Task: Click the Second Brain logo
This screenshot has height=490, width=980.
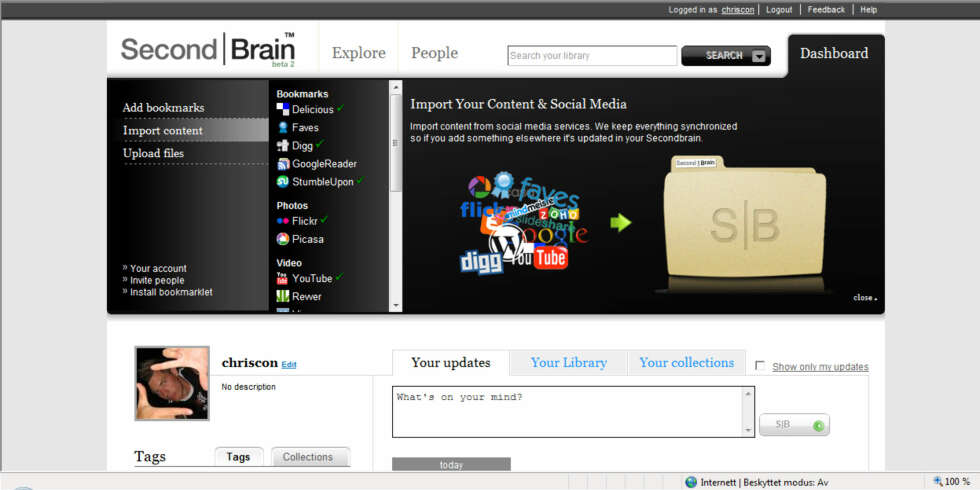Action: pos(208,49)
